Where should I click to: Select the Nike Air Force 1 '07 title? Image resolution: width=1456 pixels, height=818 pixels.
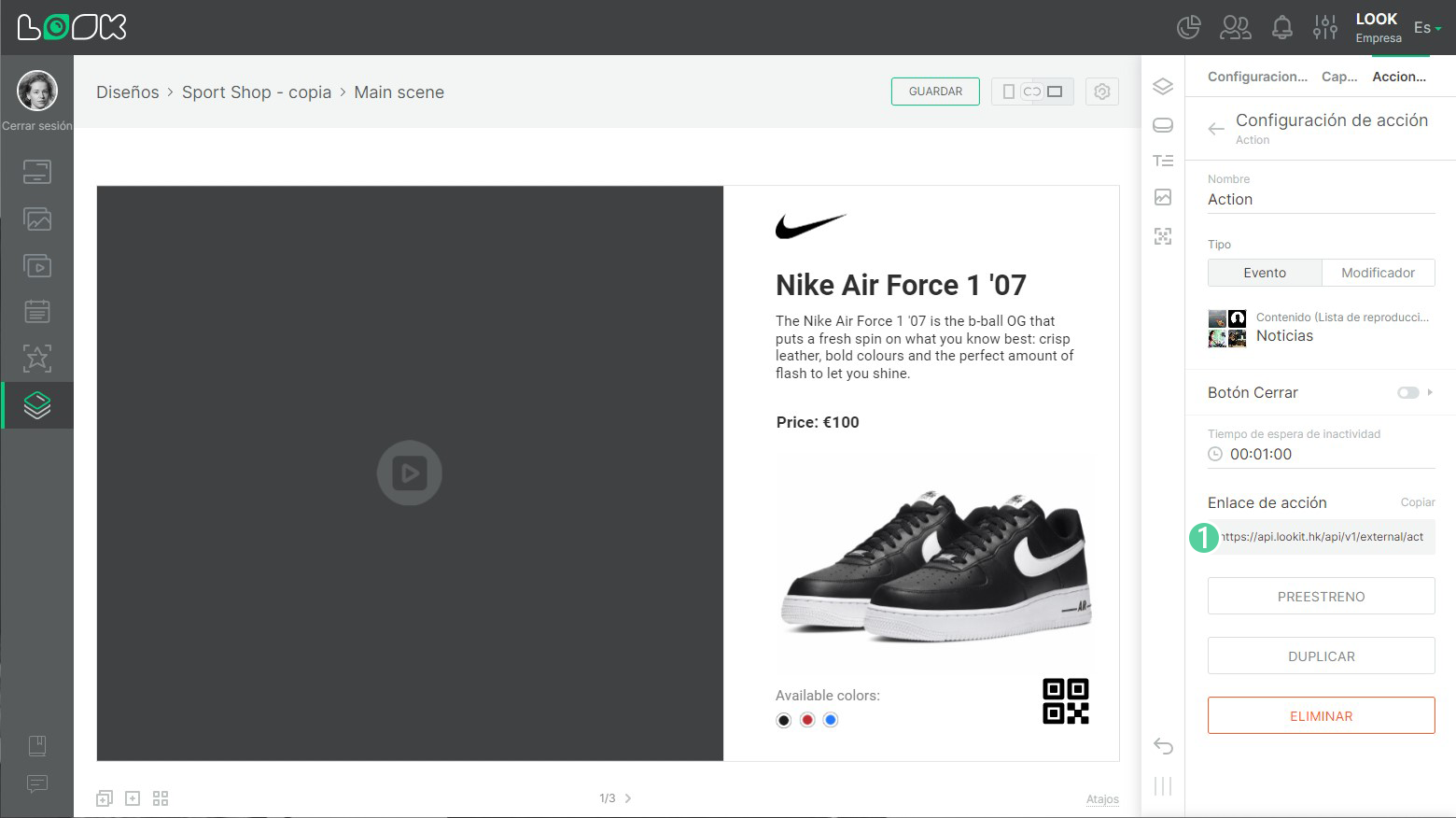(x=901, y=285)
